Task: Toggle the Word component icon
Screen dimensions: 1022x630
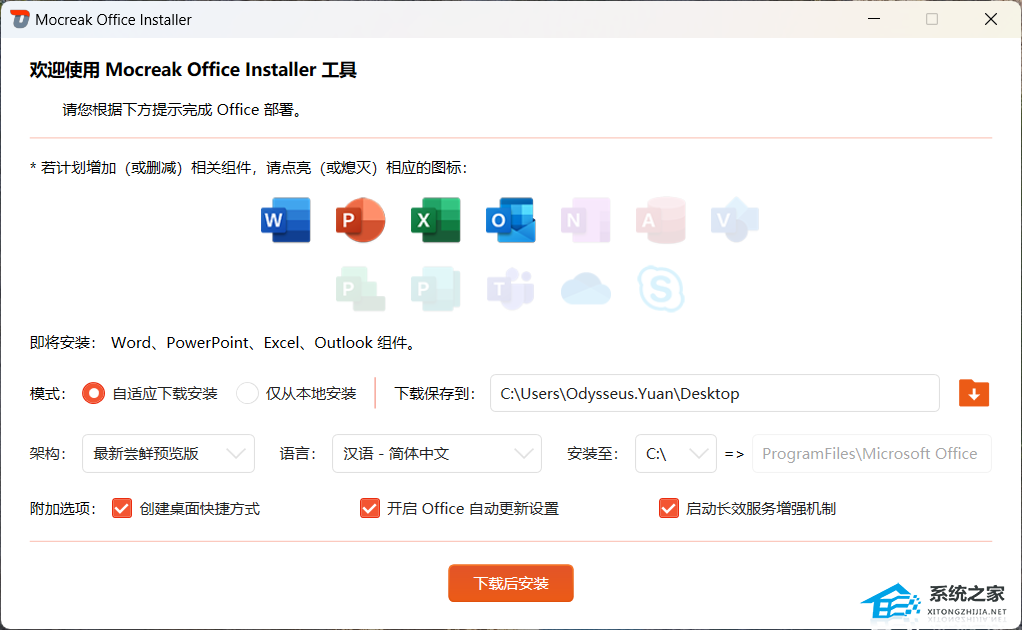Action: [285, 220]
